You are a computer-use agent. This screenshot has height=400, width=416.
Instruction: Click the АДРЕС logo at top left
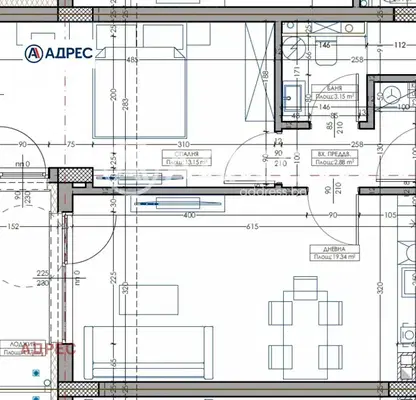pos(59,53)
